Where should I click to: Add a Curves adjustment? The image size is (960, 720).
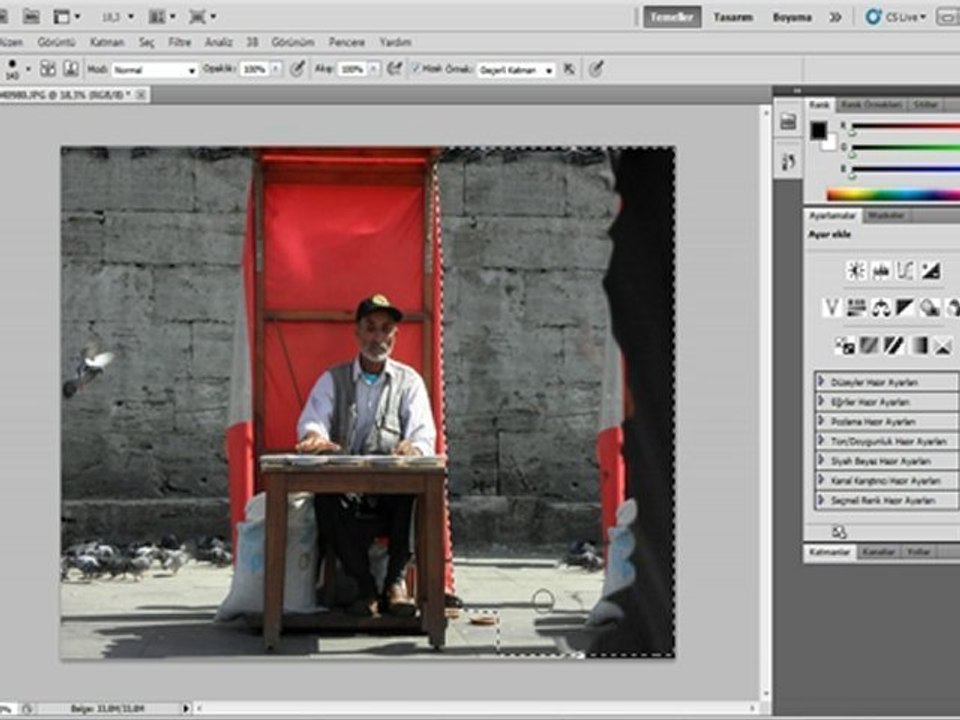(906, 270)
